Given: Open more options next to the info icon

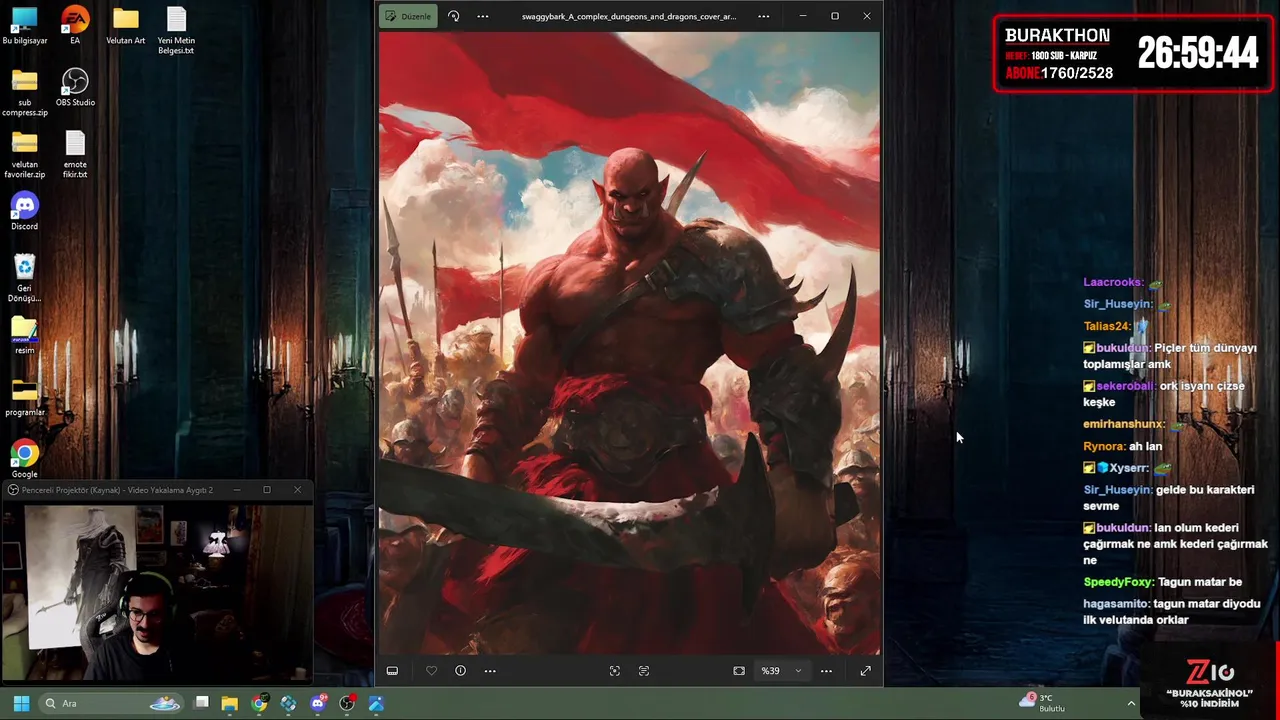Looking at the screenshot, I should [x=490, y=671].
